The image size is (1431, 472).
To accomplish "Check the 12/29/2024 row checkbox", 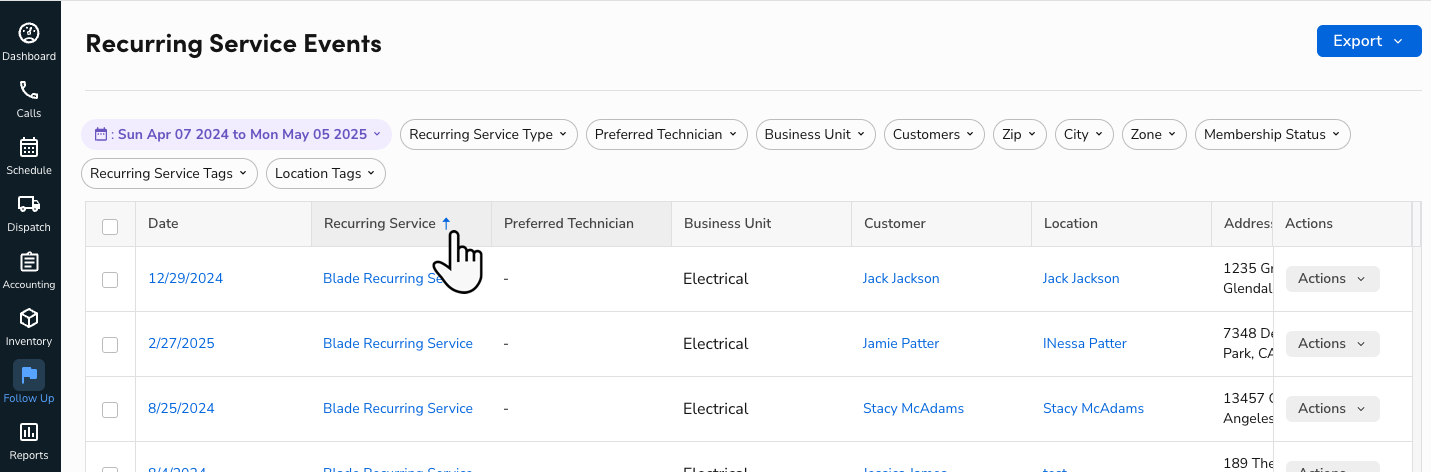I will pyautogui.click(x=110, y=280).
